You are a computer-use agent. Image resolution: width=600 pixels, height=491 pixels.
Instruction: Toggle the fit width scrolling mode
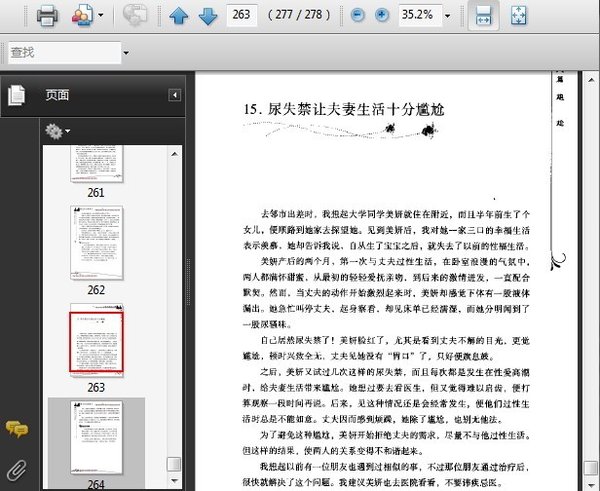tap(484, 15)
